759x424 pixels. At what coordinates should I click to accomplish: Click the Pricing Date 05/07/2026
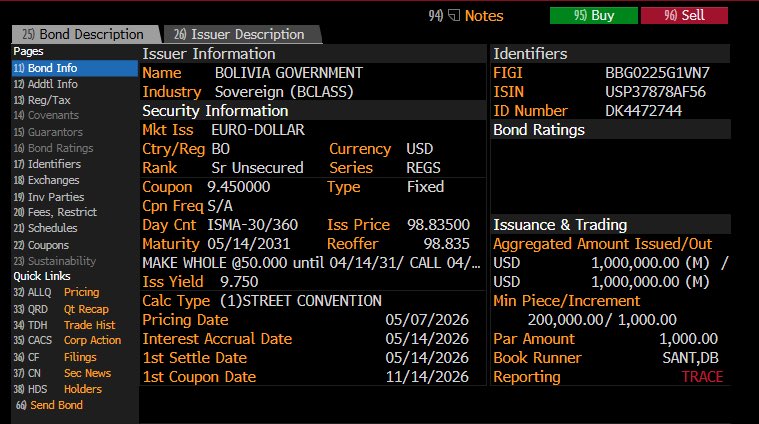[427, 320]
